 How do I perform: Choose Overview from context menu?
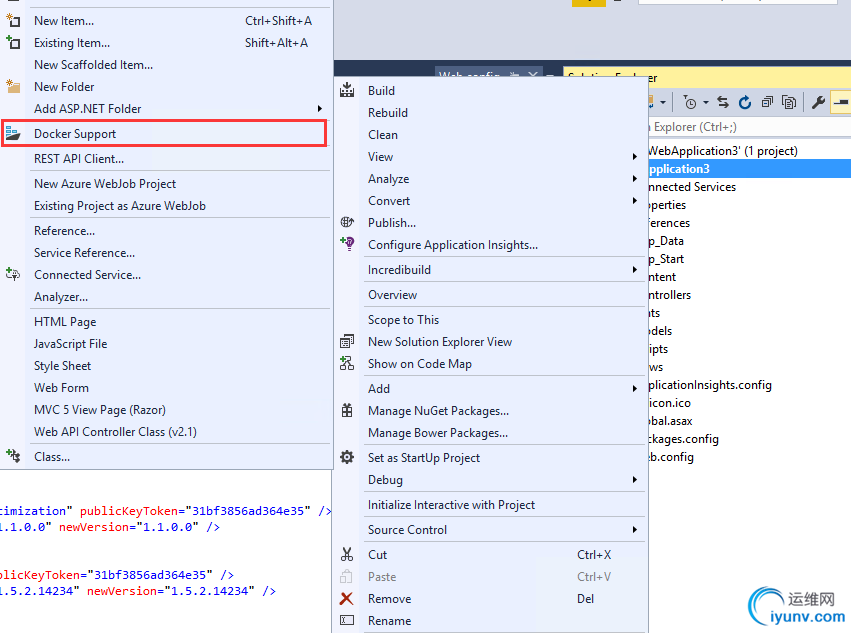[392, 294]
